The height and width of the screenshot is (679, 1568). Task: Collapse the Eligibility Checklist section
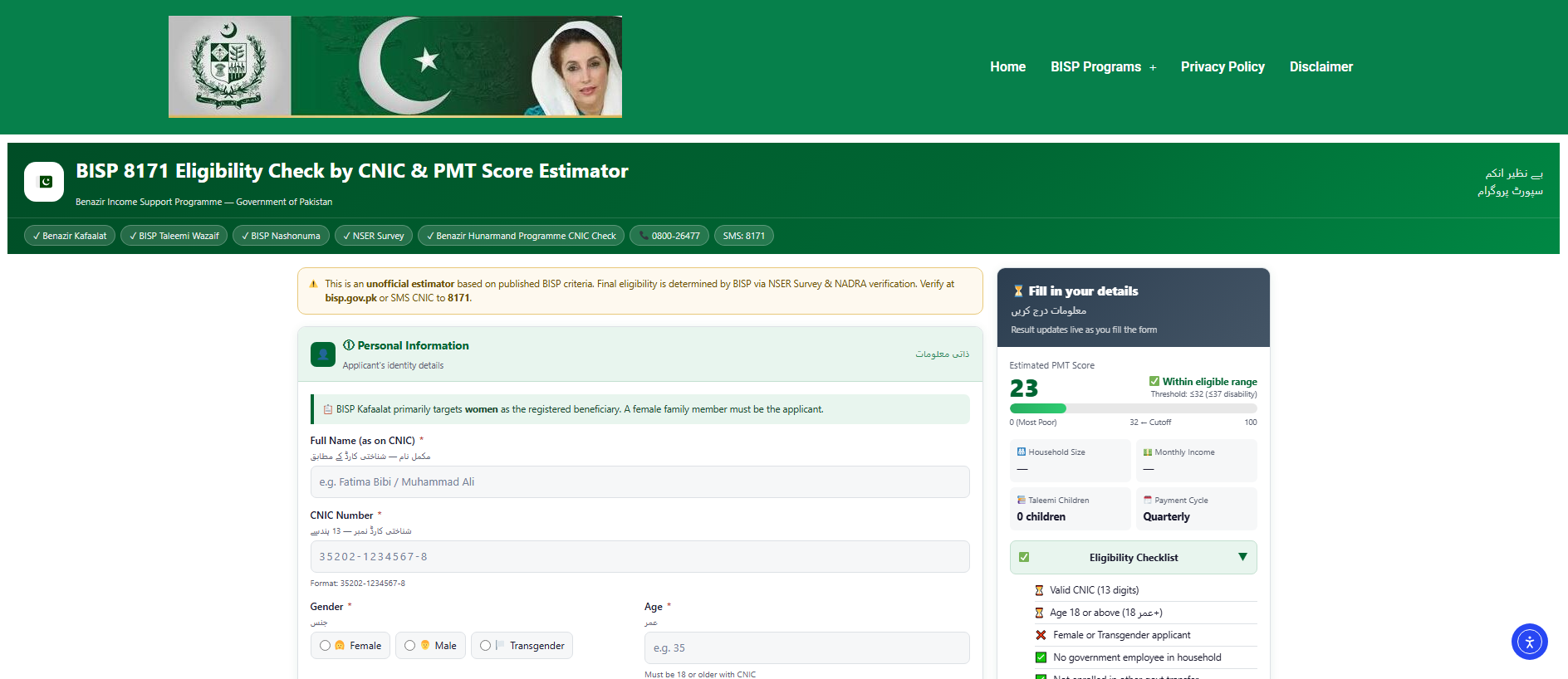click(x=1133, y=558)
